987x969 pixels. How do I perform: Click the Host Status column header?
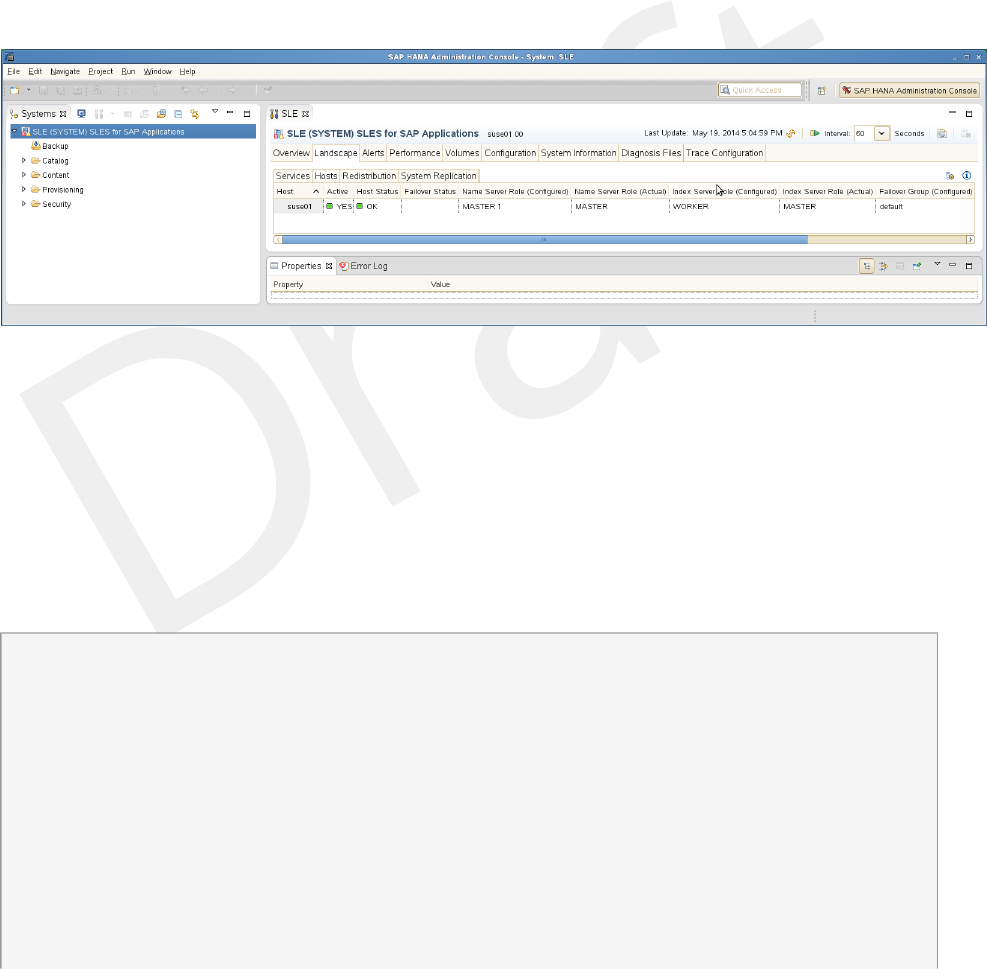pos(377,191)
